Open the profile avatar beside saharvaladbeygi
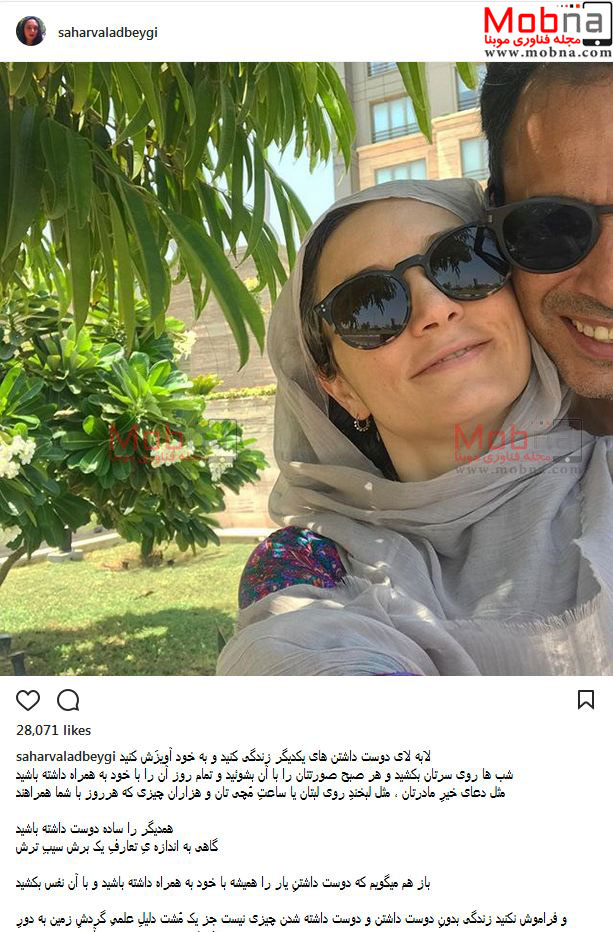This screenshot has height=932, width=613. coord(30,32)
